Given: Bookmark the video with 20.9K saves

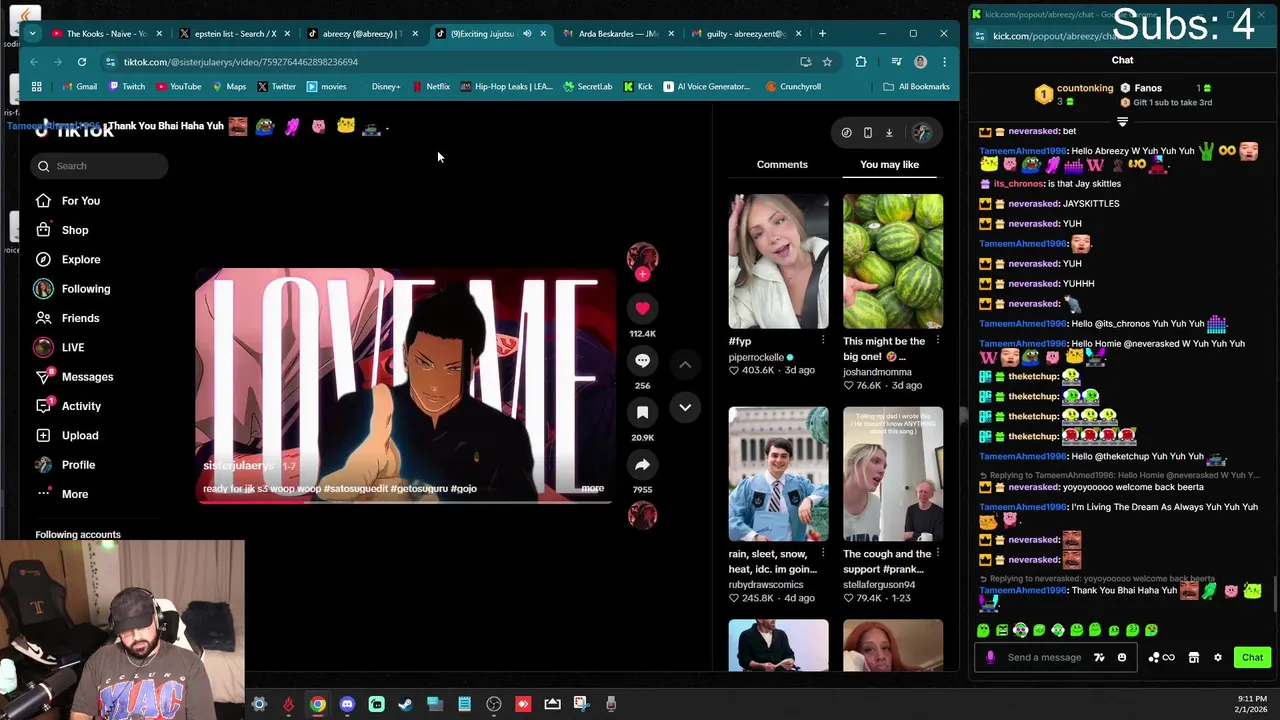Looking at the screenshot, I should pos(642,412).
